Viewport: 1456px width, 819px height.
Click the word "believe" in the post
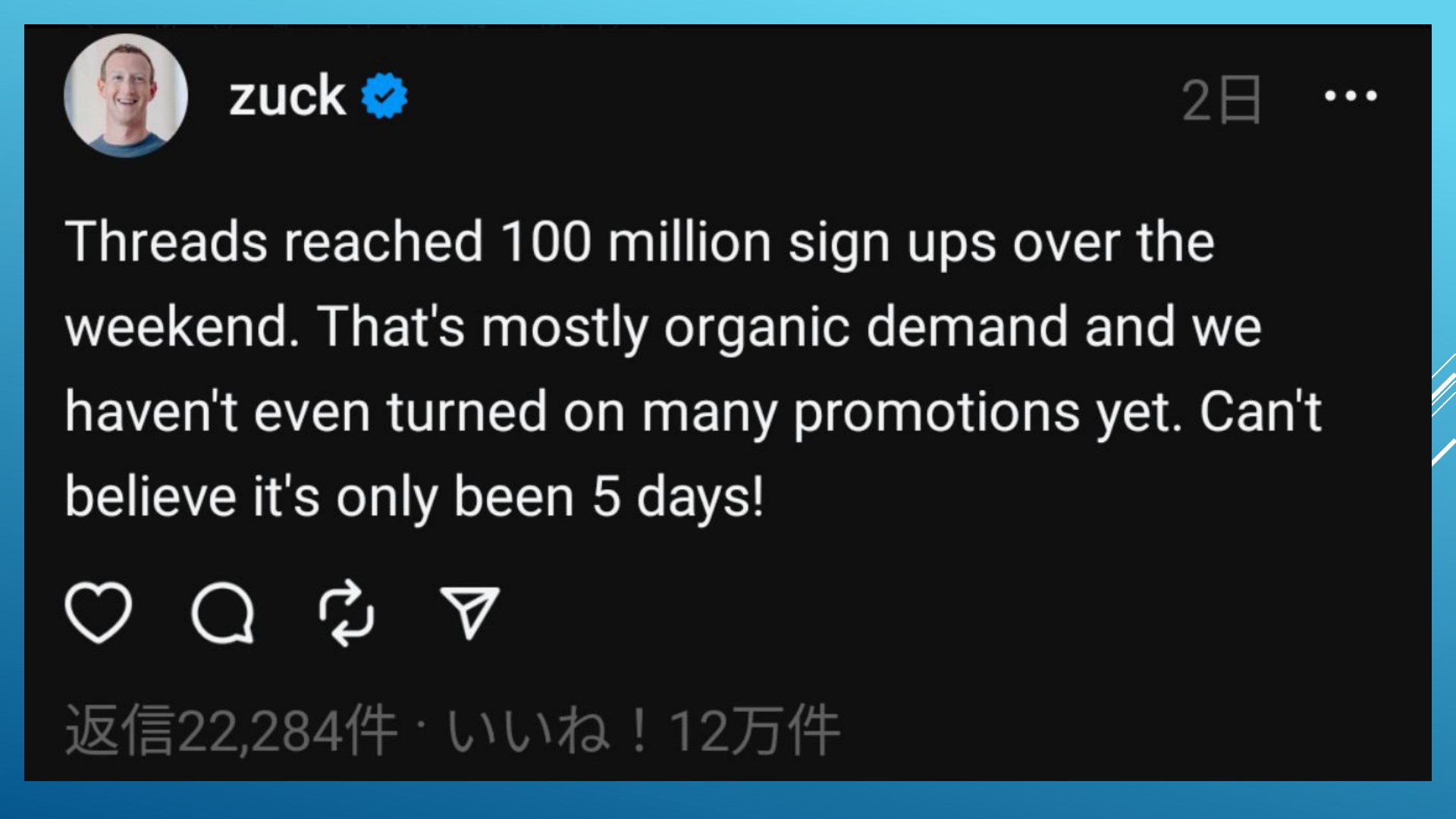click(150, 497)
